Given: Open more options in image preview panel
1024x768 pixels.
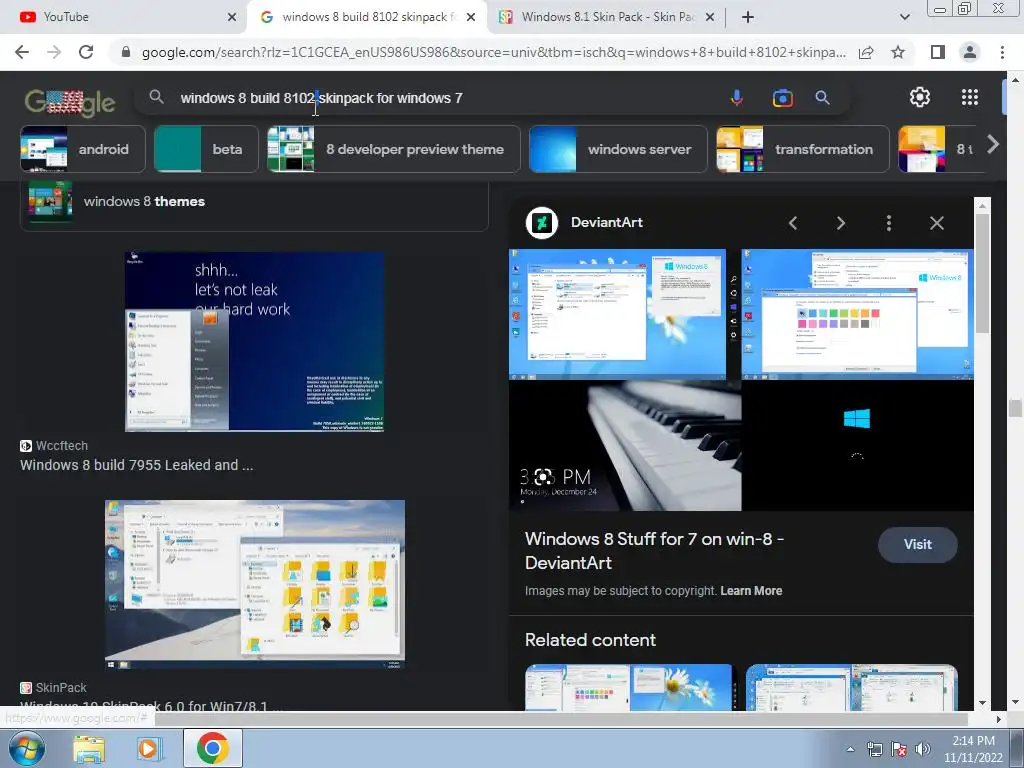Looking at the screenshot, I should pos(889,223).
